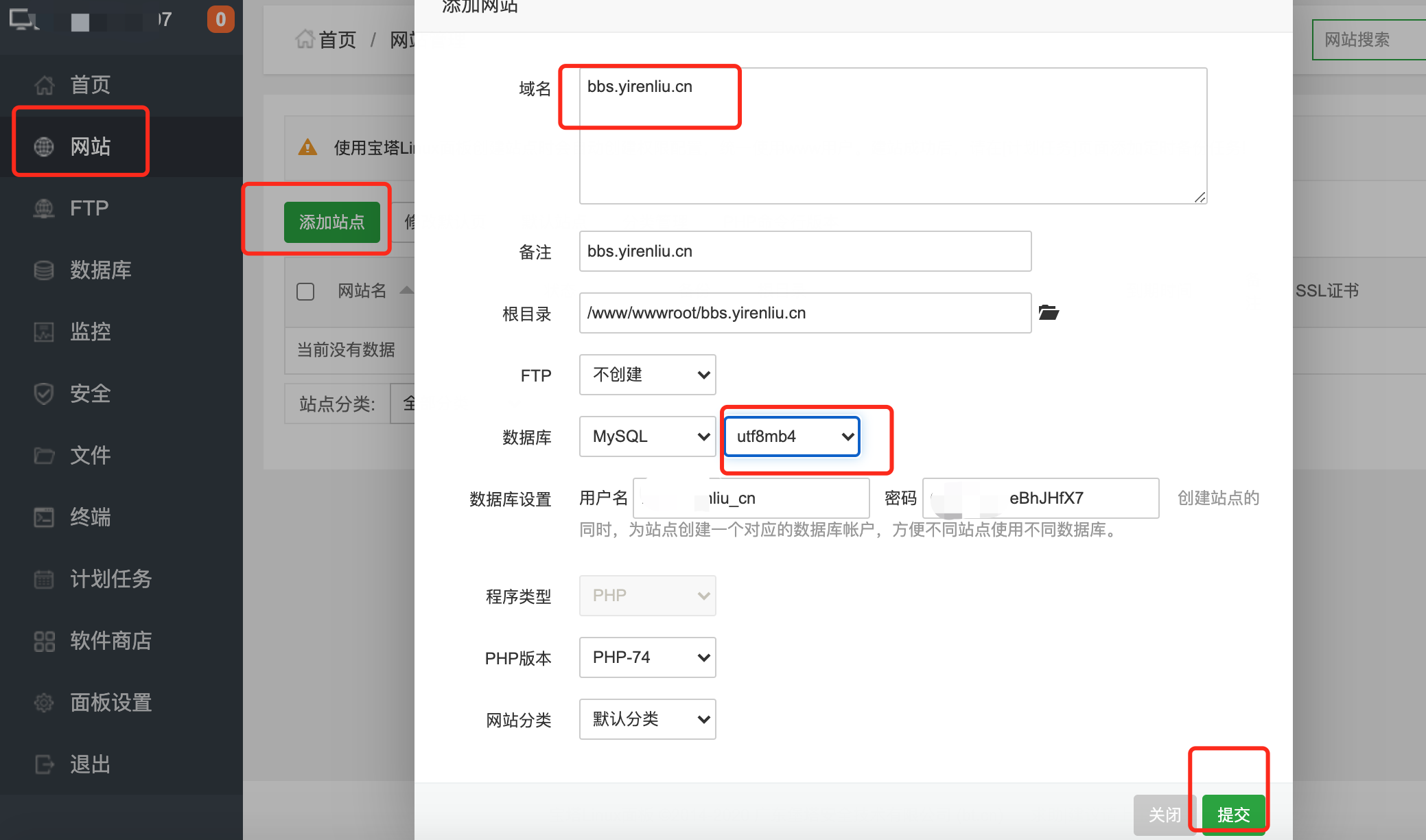
Task: Open the FTP 不创建 dropdown
Action: [647, 375]
